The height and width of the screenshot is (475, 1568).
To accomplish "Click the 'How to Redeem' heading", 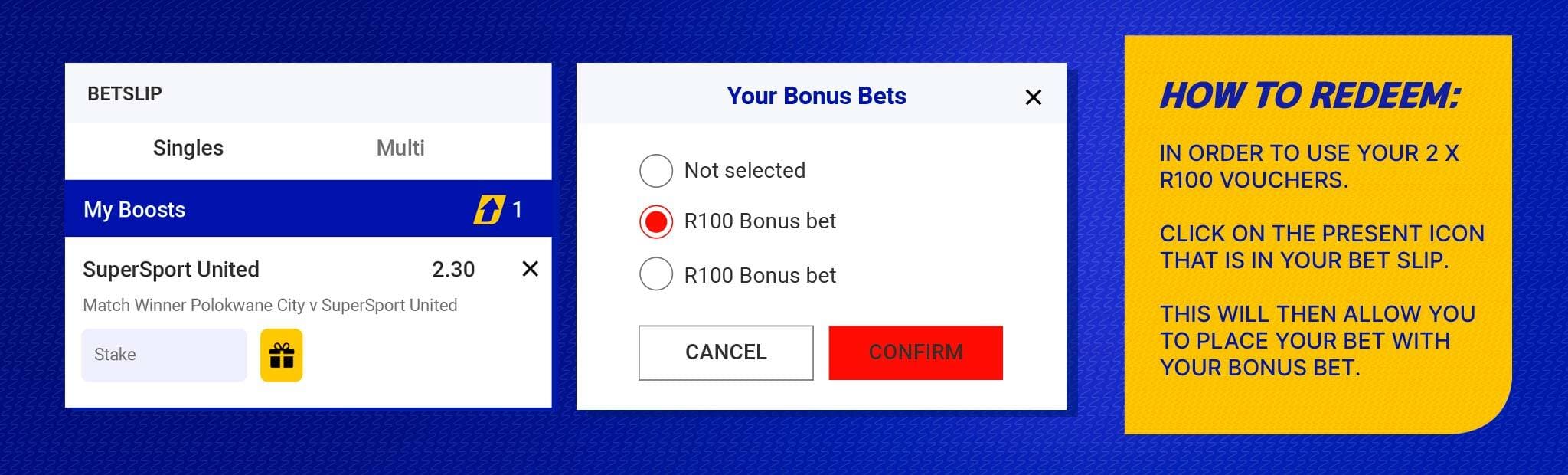I will point(1310,96).
